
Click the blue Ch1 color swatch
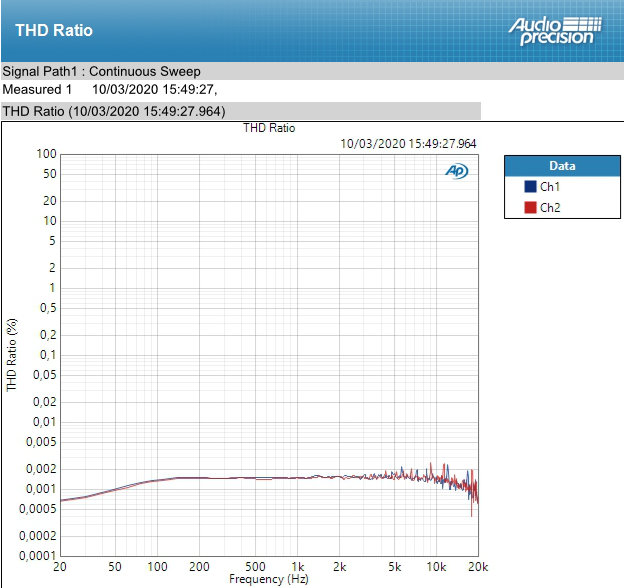(530, 186)
